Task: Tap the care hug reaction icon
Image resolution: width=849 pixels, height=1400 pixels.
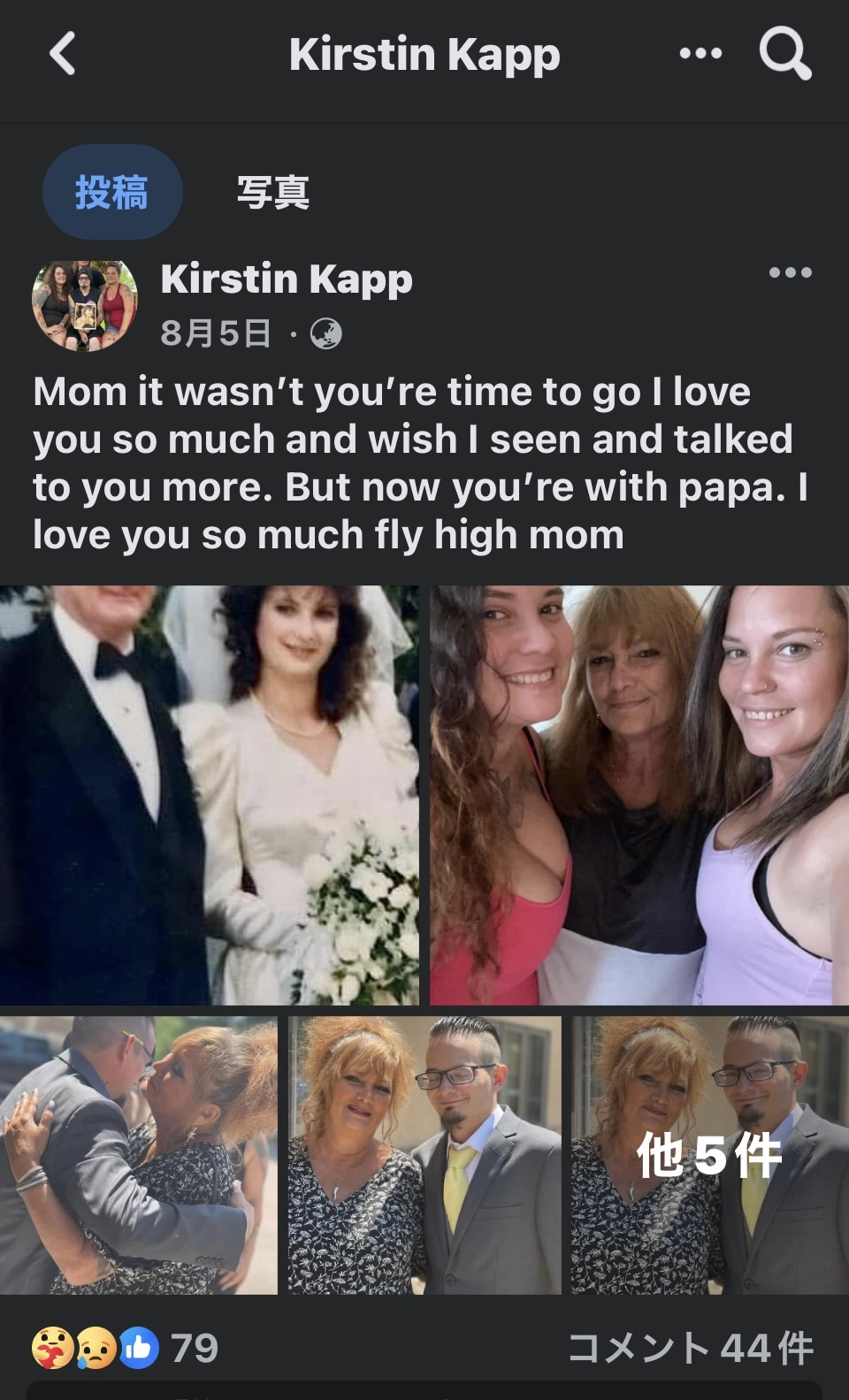Action: click(52, 1349)
